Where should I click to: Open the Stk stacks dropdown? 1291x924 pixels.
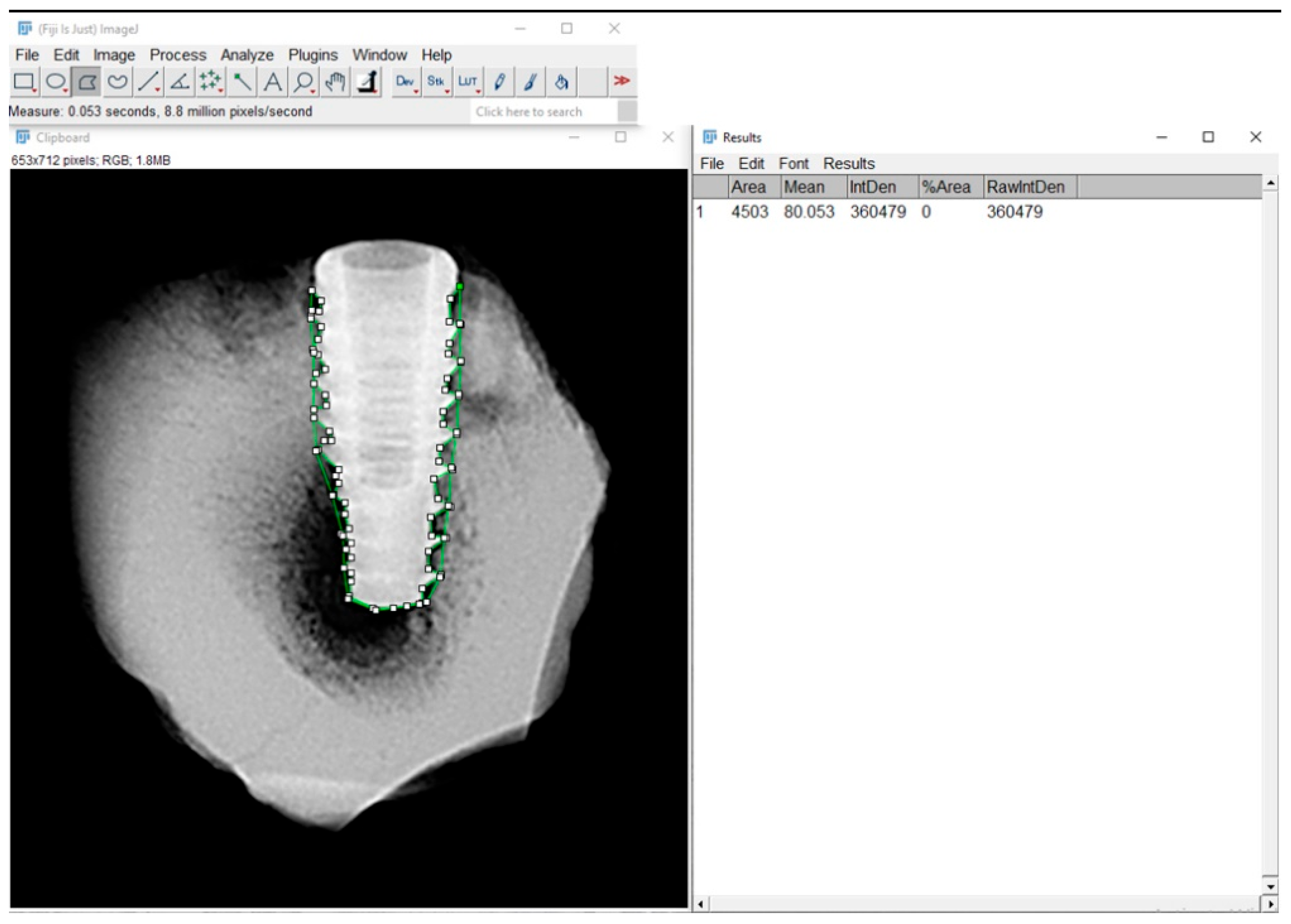coord(436,82)
